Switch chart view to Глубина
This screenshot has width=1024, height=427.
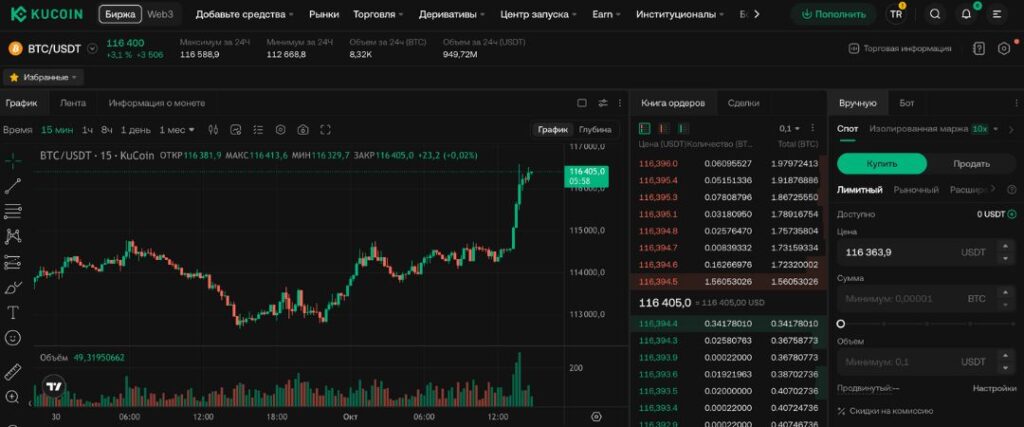[595, 130]
